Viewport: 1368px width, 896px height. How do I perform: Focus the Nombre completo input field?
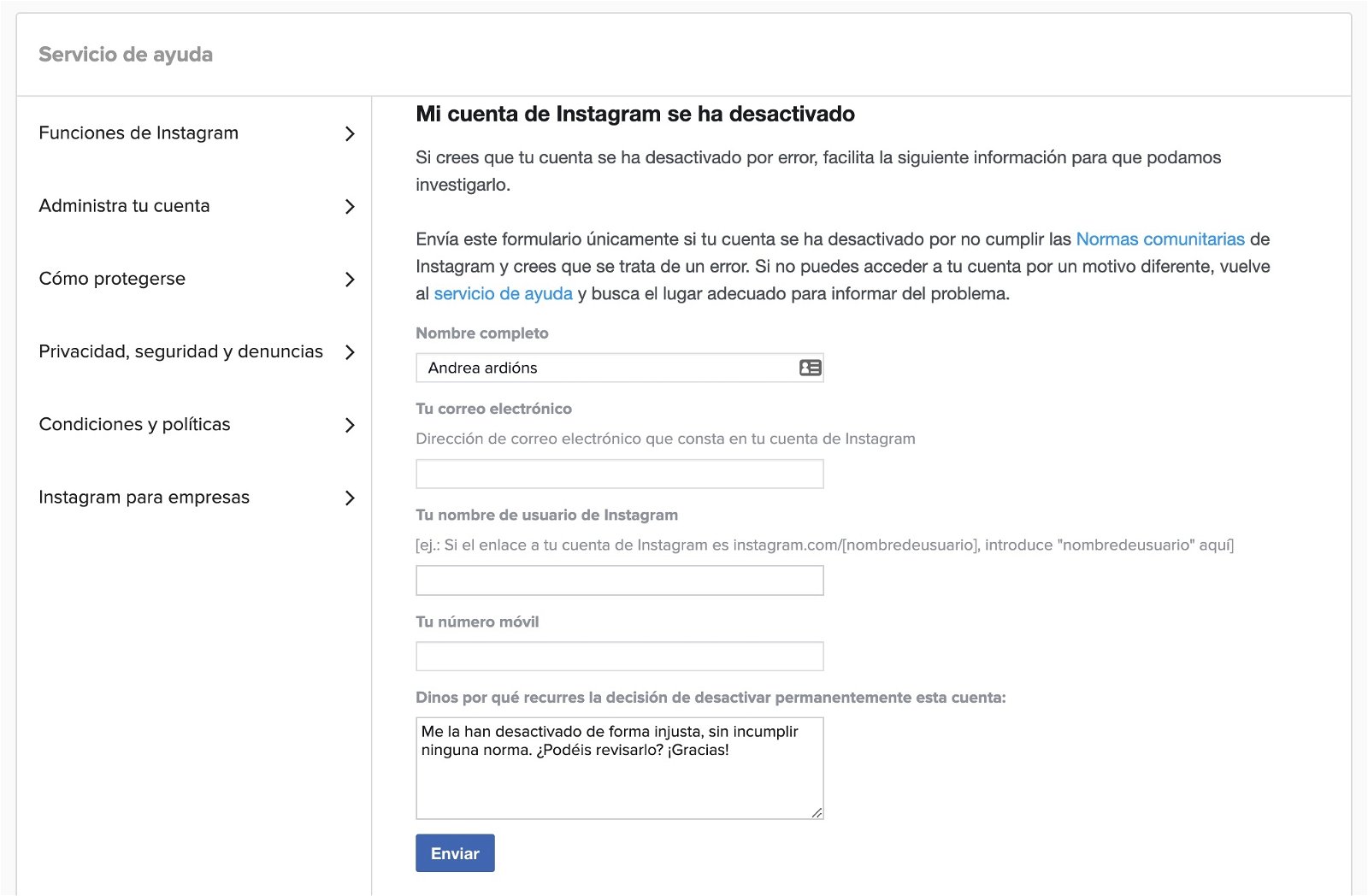[x=619, y=368]
